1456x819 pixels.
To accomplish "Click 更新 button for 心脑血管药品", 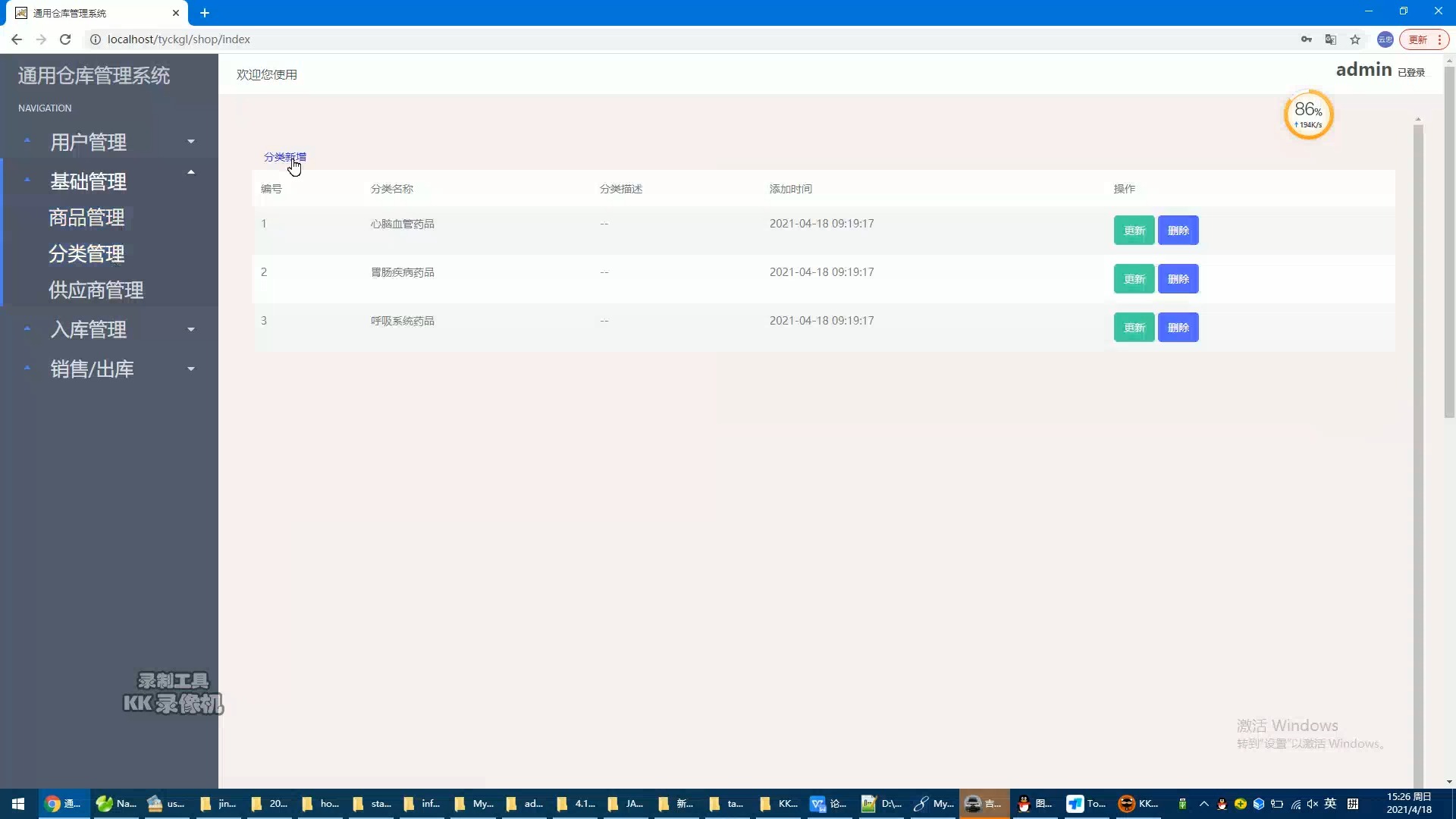I will point(1133,230).
